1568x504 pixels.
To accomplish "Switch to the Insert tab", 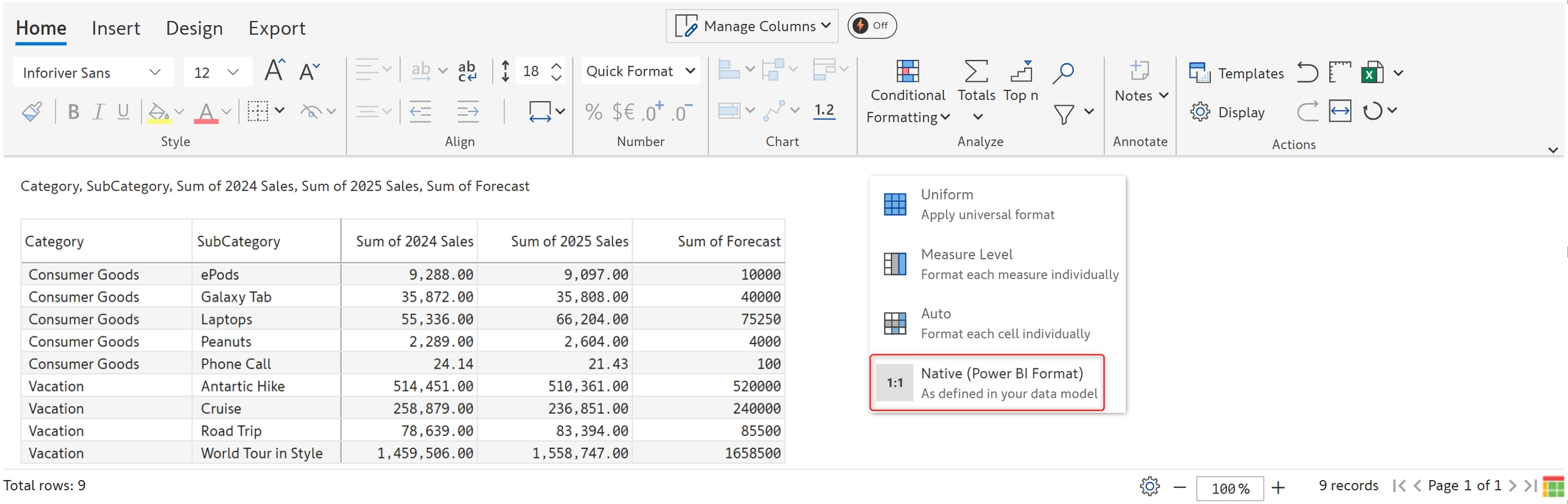I will (116, 28).
